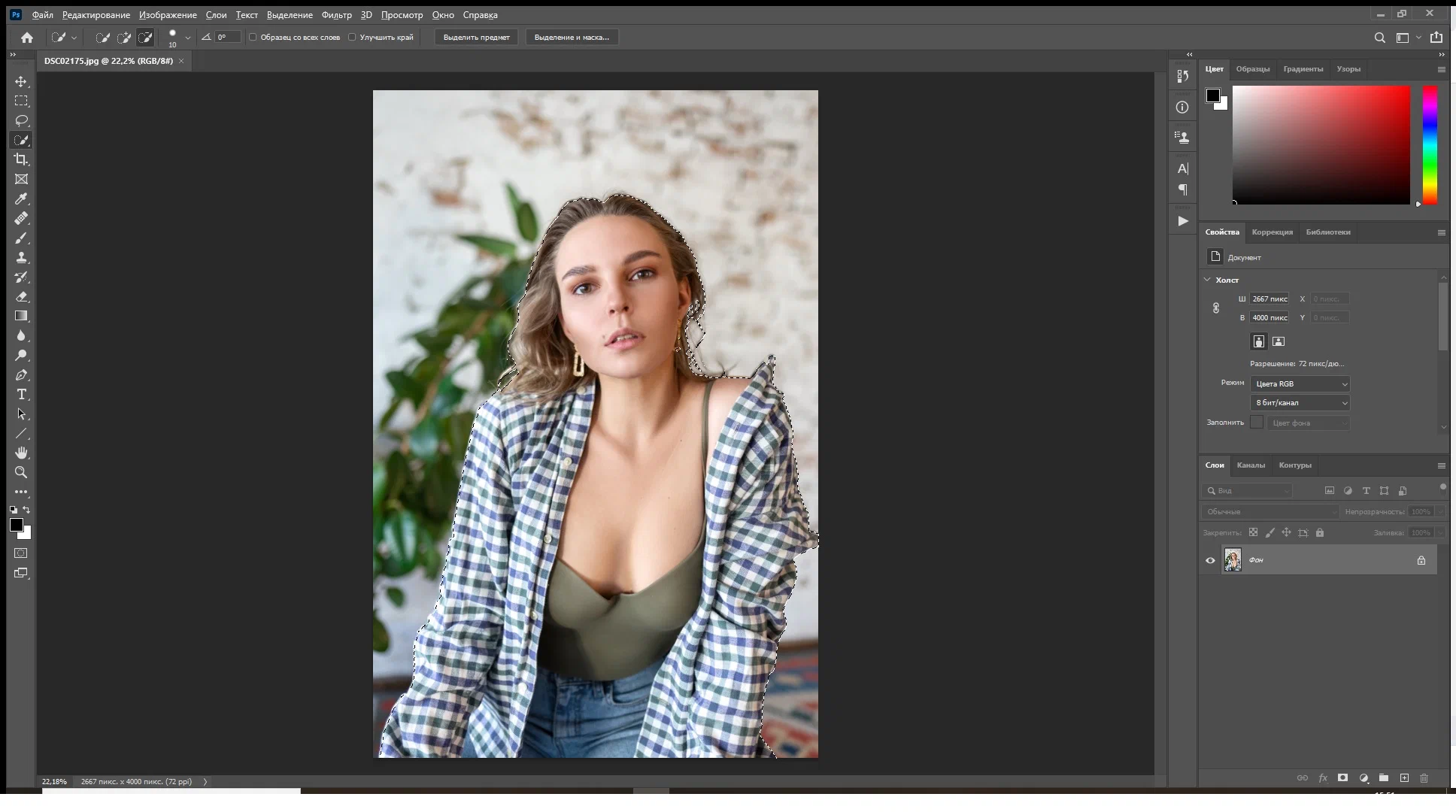Click the Выделить предмет button
Screen dimensions: 1456x812
point(476,37)
